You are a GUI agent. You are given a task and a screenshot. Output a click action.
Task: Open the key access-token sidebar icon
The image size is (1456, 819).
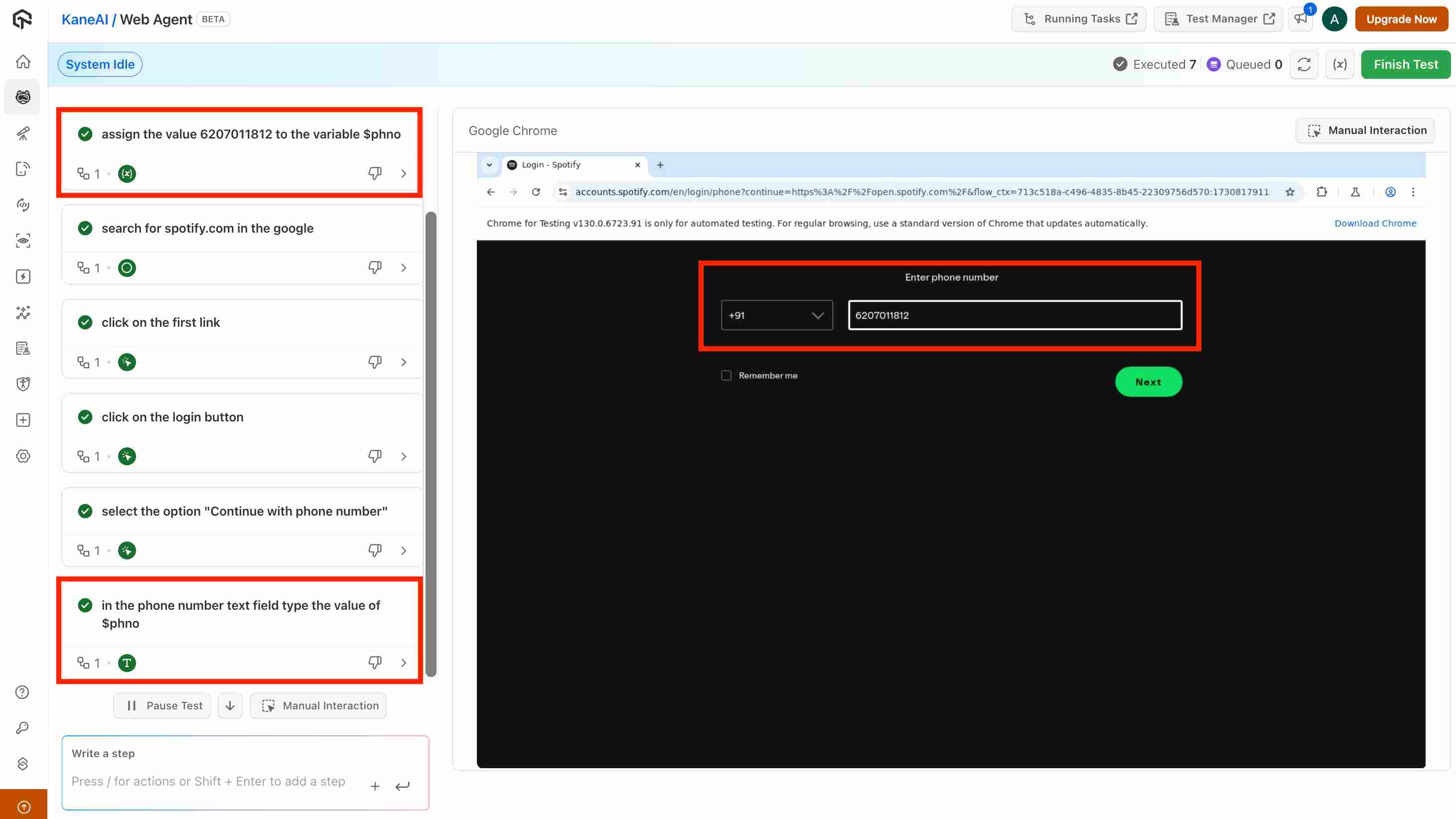click(22, 728)
